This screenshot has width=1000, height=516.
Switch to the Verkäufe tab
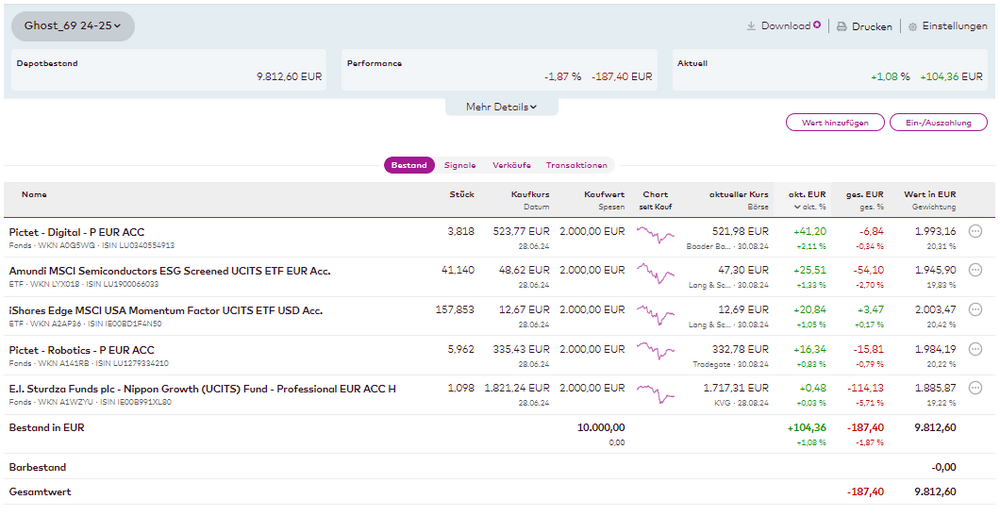point(511,165)
